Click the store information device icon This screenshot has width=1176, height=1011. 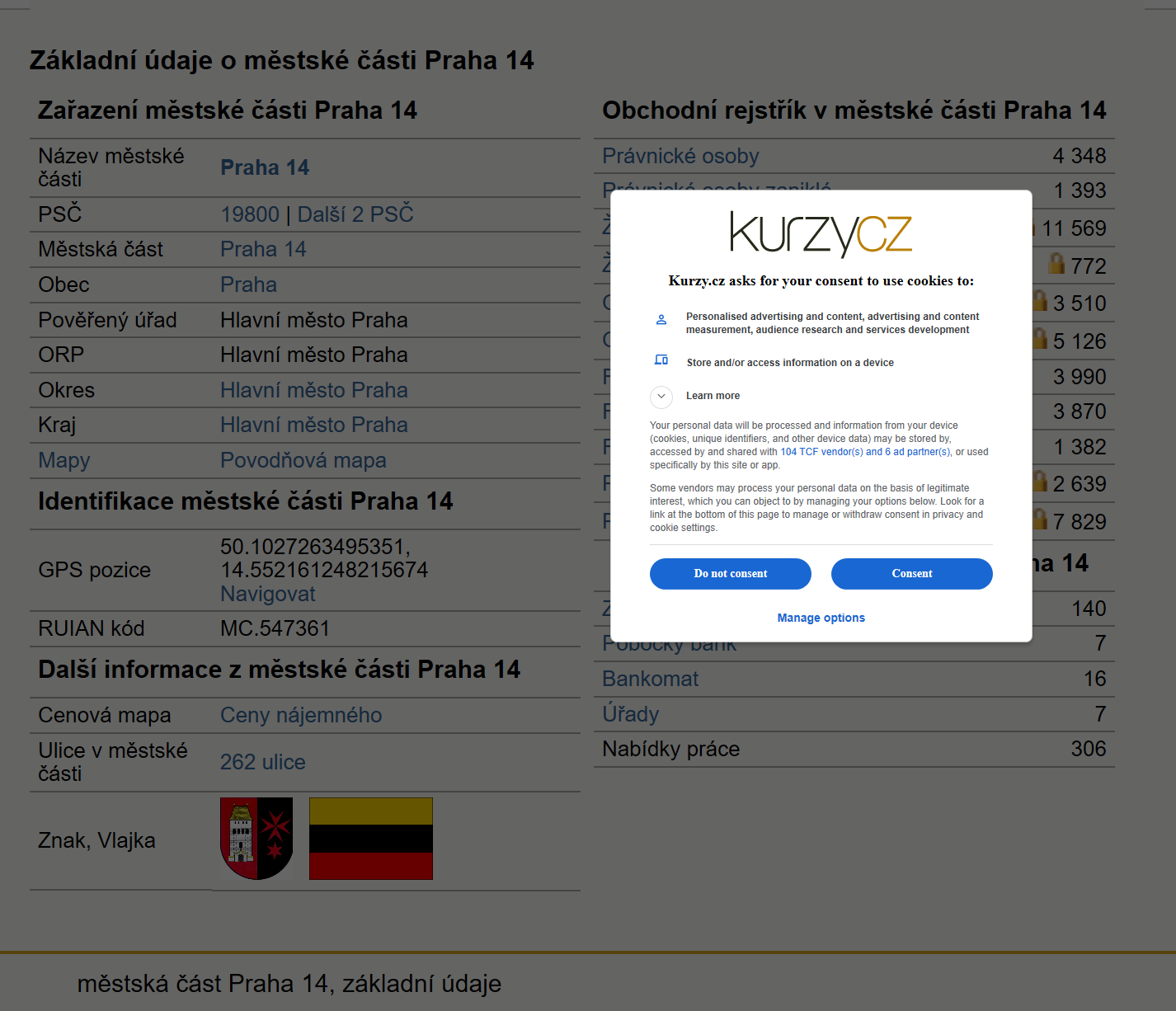coord(661,360)
